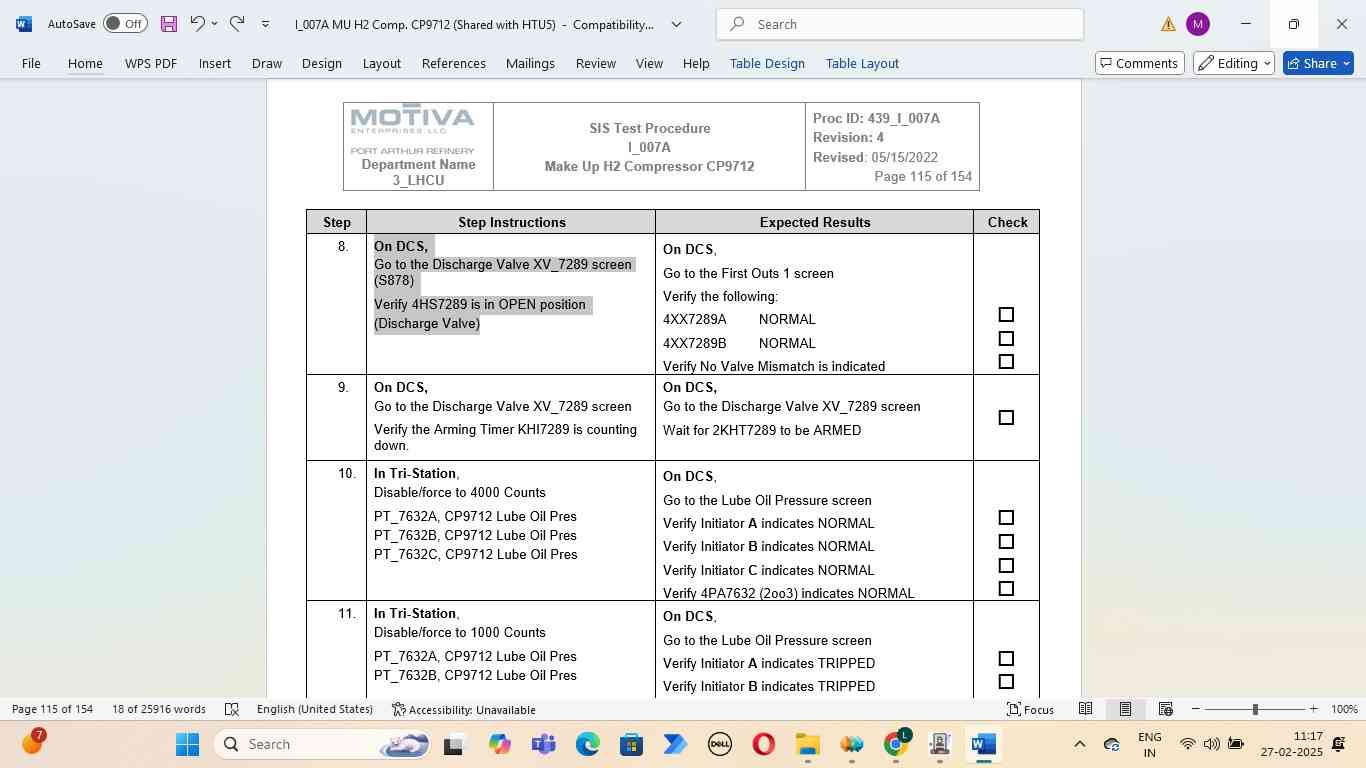This screenshot has height=768, width=1366.
Task: Select the References tab
Action: pos(453,63)
